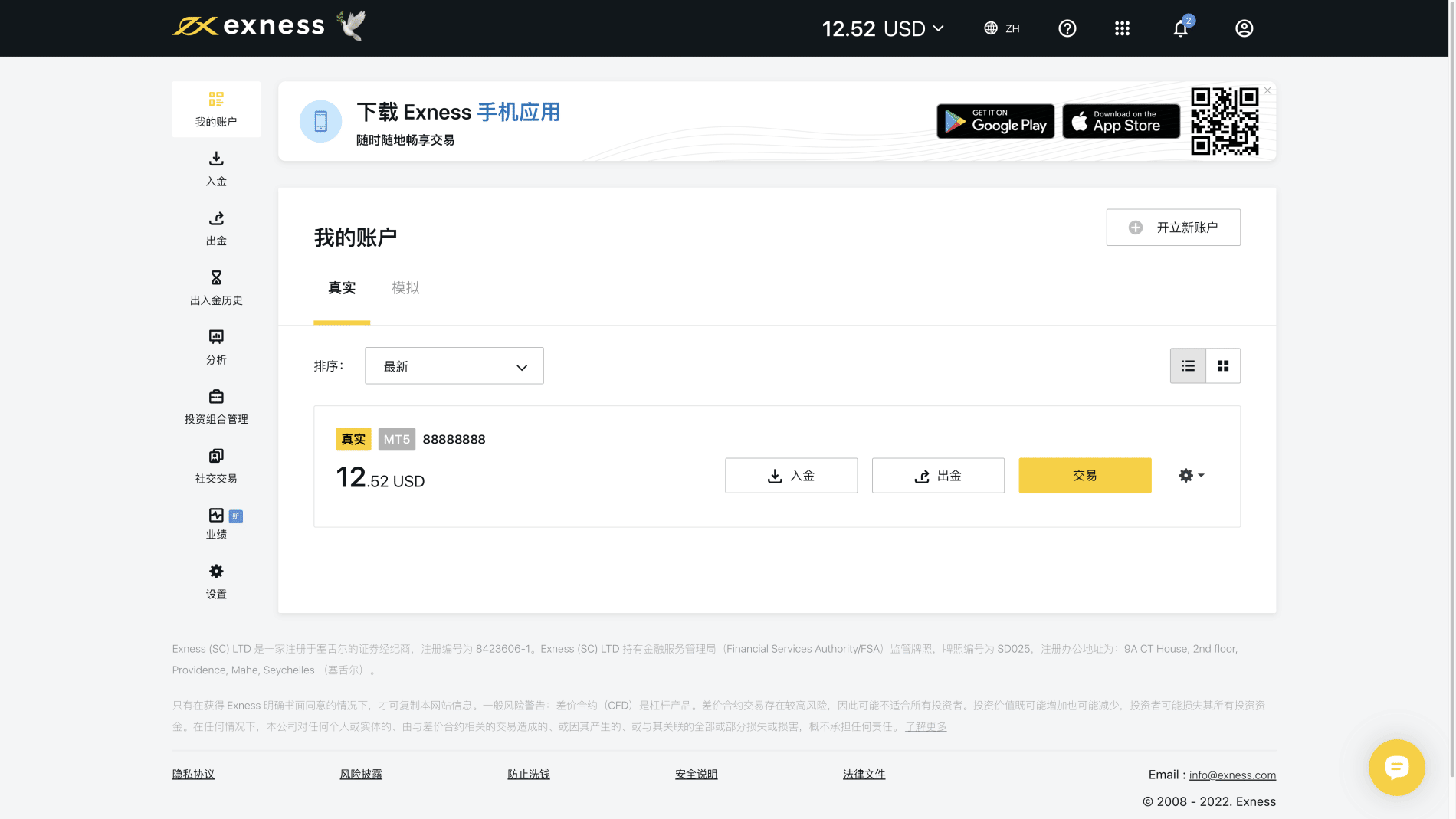Expand the account gear settings dropdown
Screen dimensions: 1456x819
point(1191,476)
